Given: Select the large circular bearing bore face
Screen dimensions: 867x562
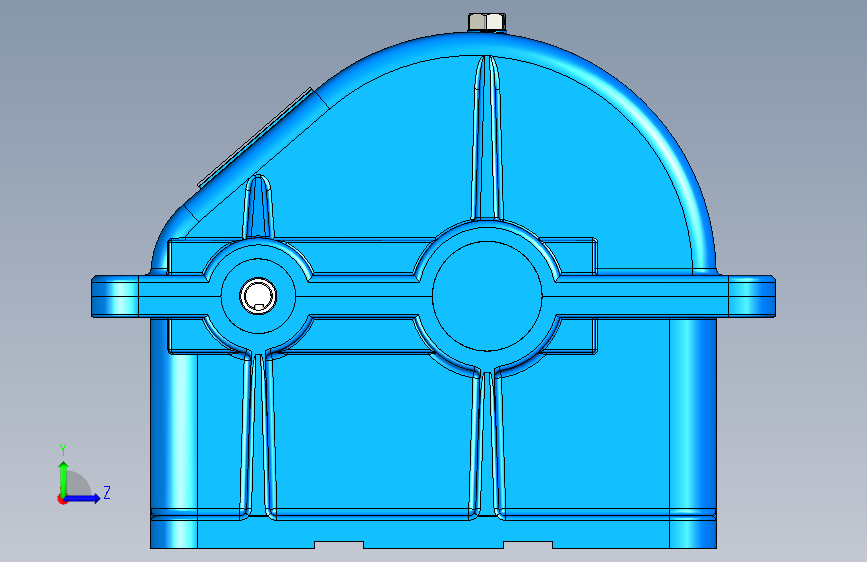Looking at the screenshot, I should pyautogui.click(x=487, y=296).
